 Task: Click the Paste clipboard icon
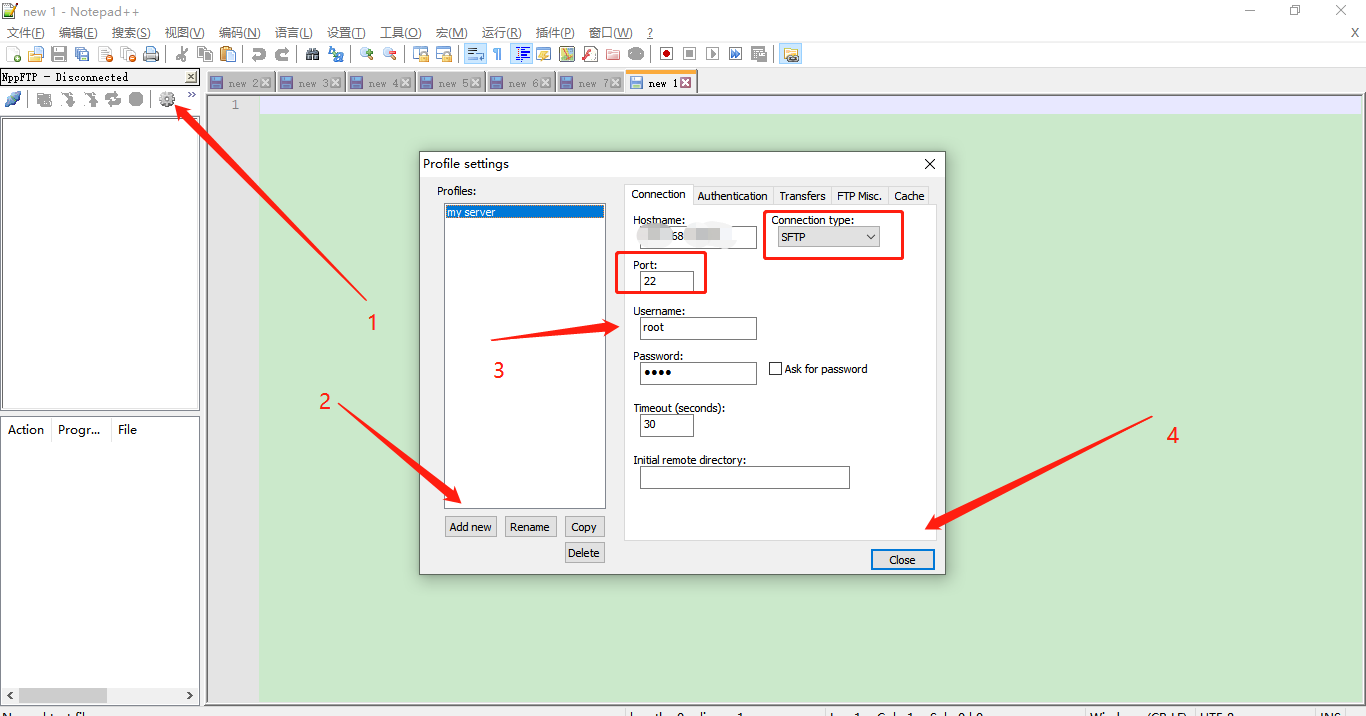tap(228, 54)
